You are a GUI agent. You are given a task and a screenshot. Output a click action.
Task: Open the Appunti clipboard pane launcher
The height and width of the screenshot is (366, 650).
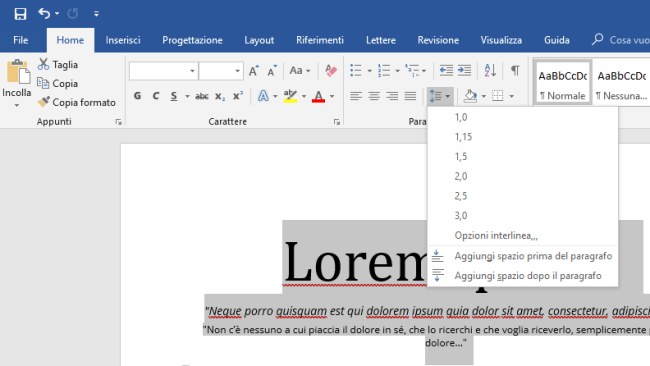coord(119,122)
